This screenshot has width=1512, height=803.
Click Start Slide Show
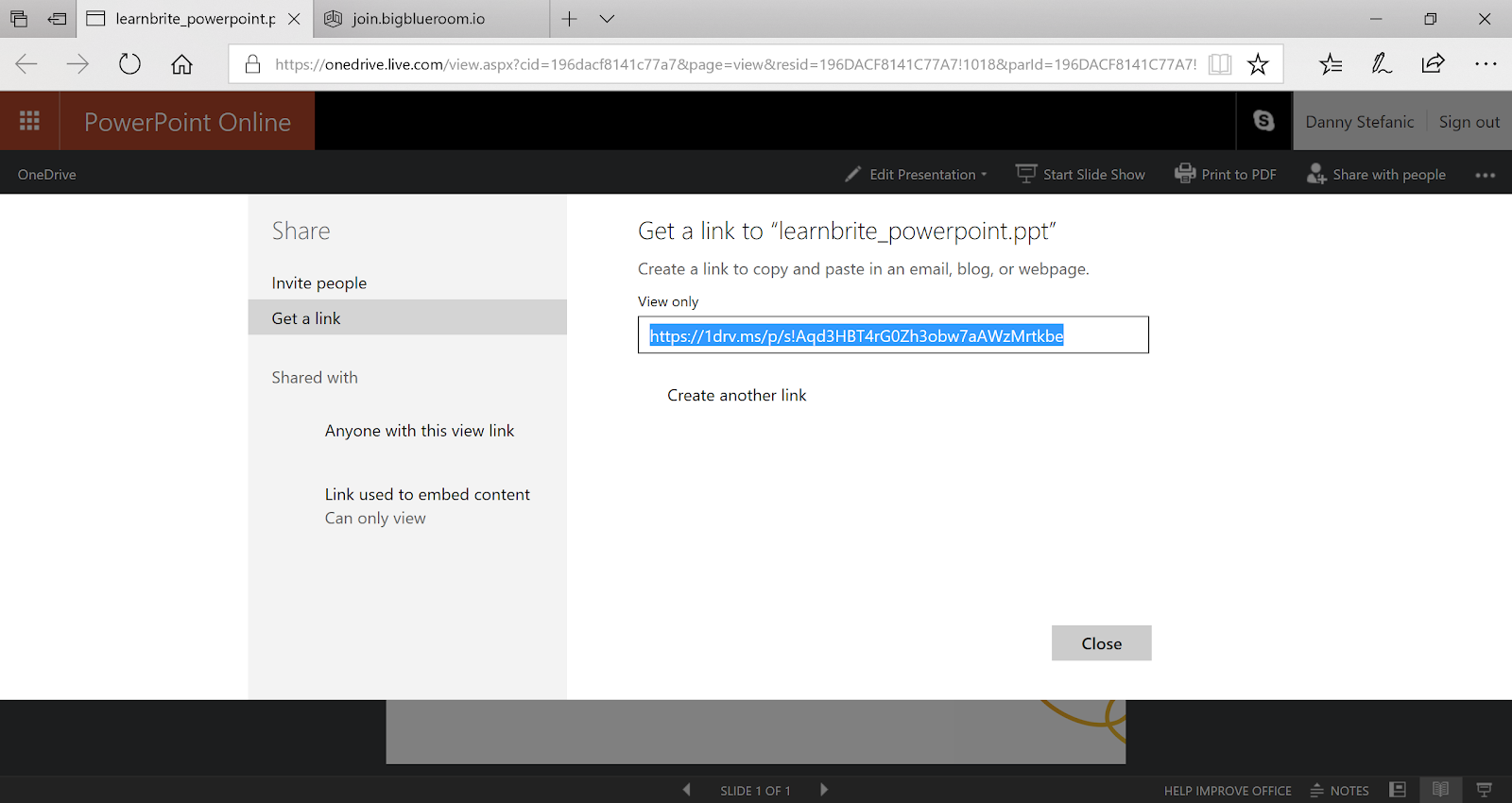(x=1080, y=175)
